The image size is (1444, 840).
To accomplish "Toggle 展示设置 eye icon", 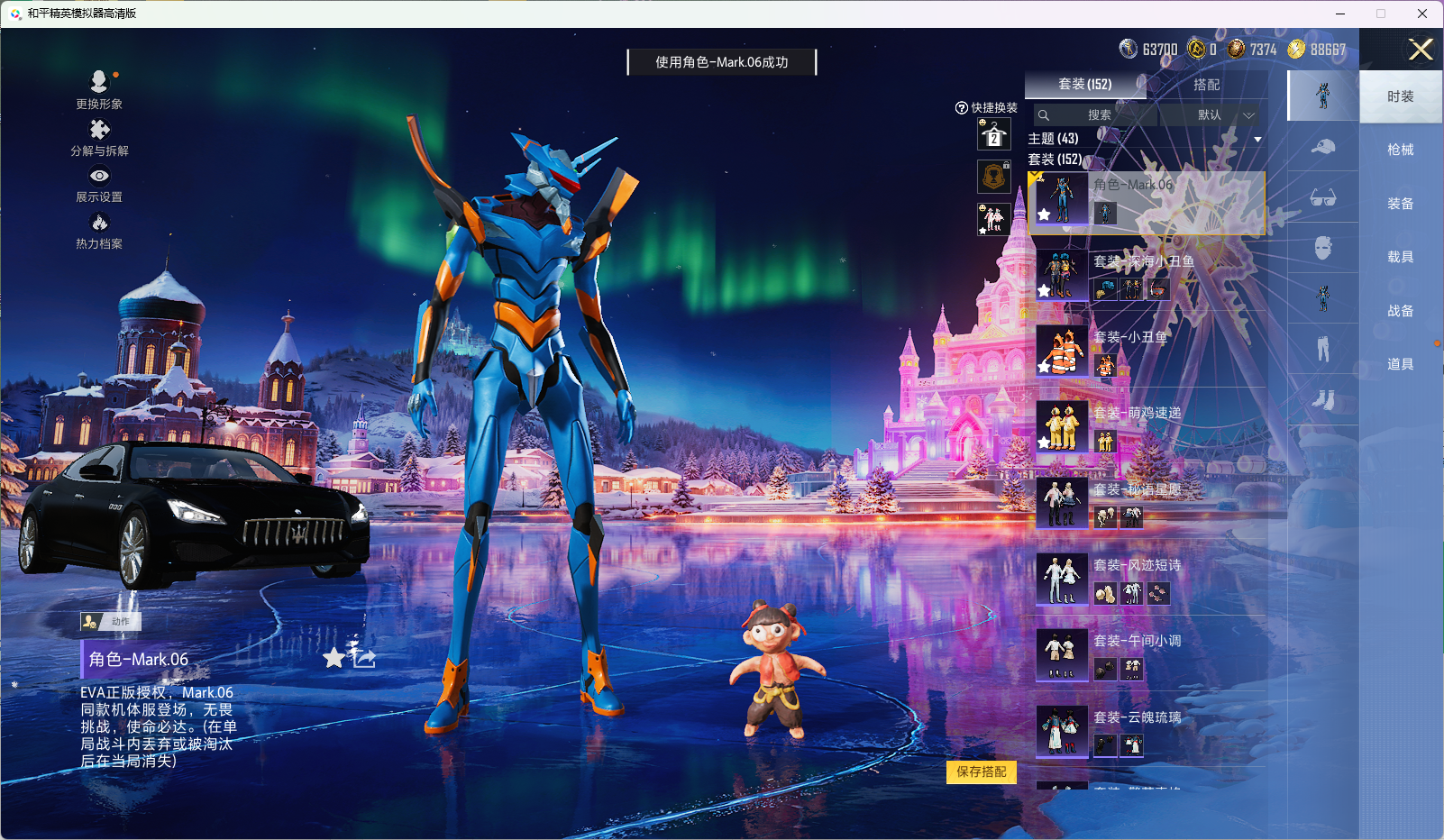I will (x=99, y=177).
